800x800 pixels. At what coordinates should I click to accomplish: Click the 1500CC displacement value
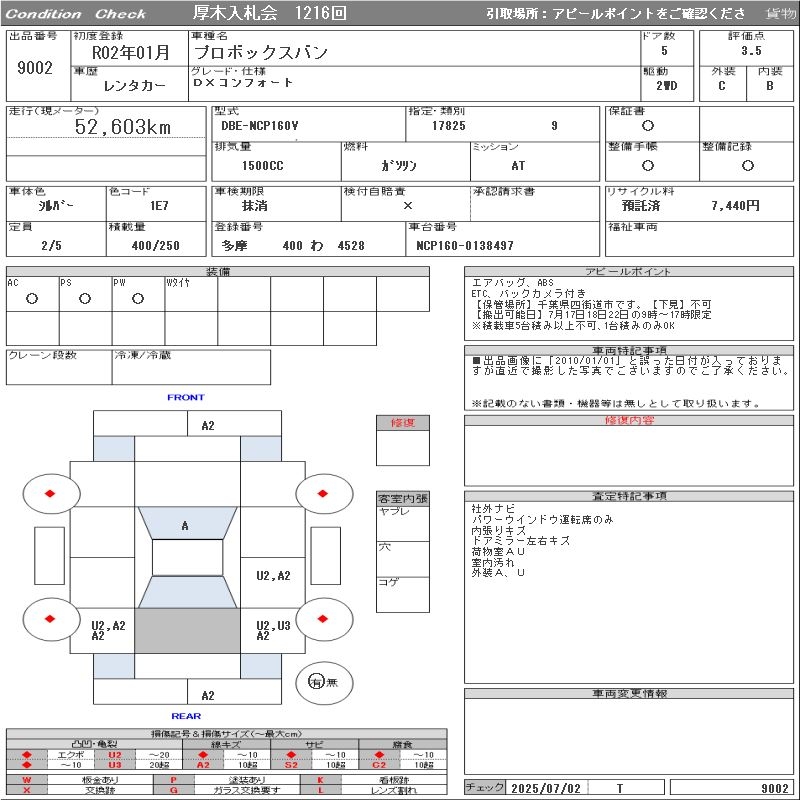(x=263, y=166)
